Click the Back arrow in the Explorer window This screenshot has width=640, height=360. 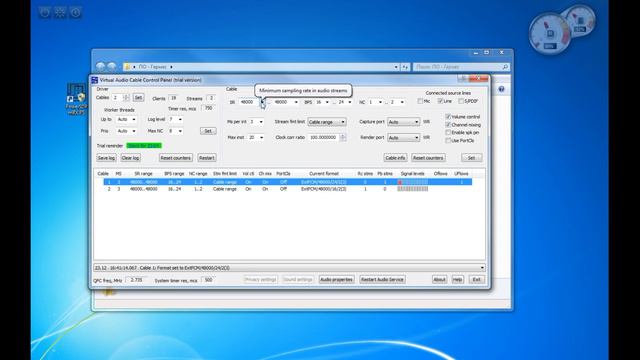click(101, 67)
